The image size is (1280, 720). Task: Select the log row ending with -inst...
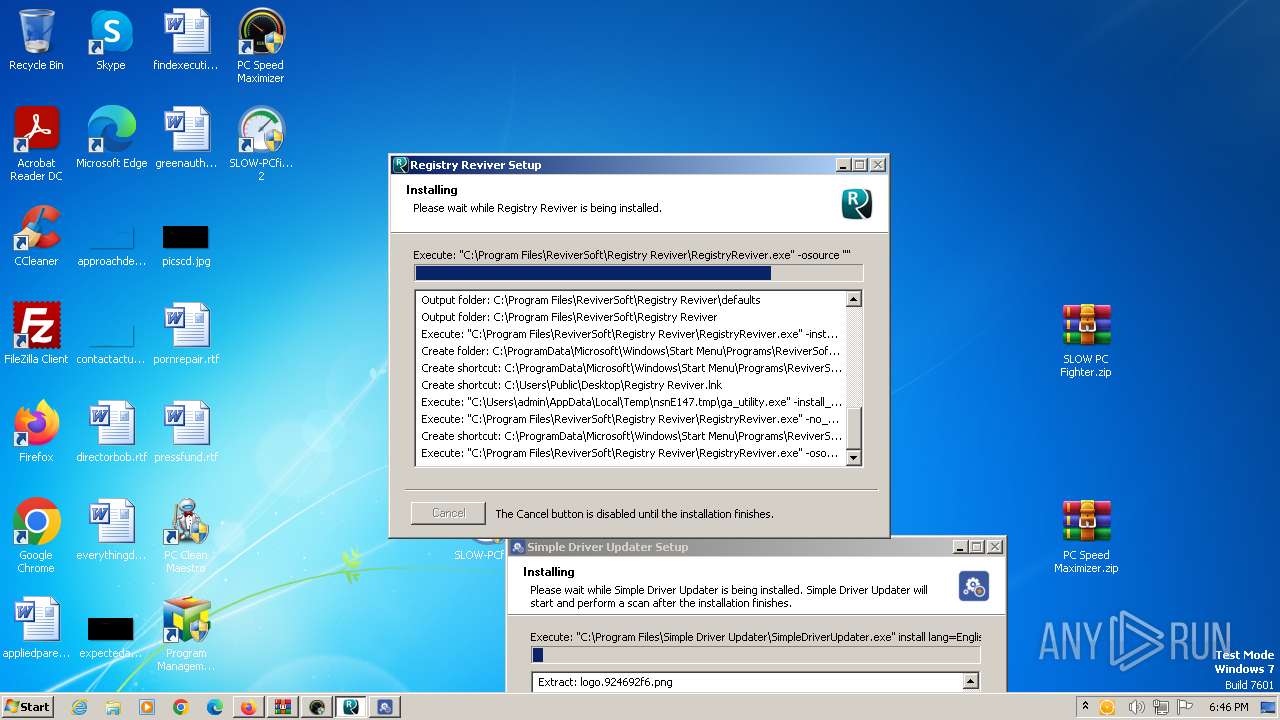click(x=631, y=334)
